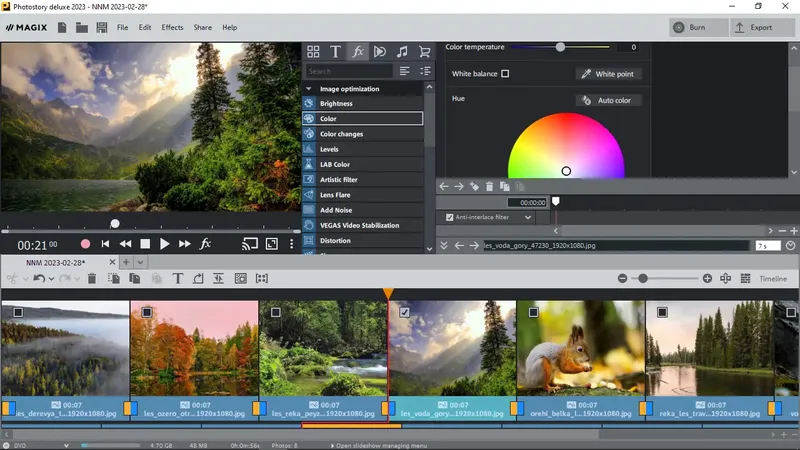Open the Titles tab with the T icon
Screen dimensions: 800x450
[335, 51]
